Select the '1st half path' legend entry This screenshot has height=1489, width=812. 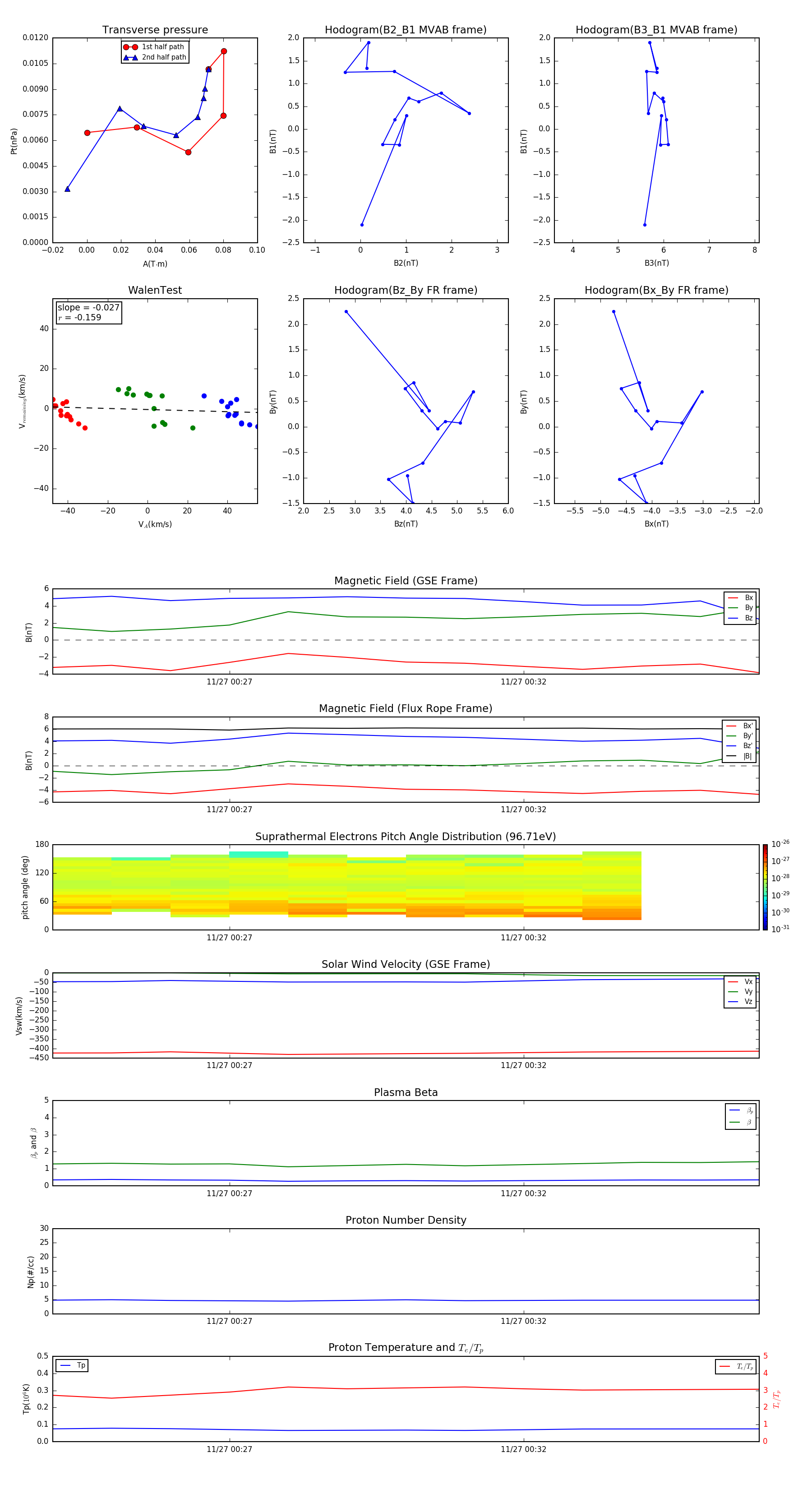(x=154, y=47)
